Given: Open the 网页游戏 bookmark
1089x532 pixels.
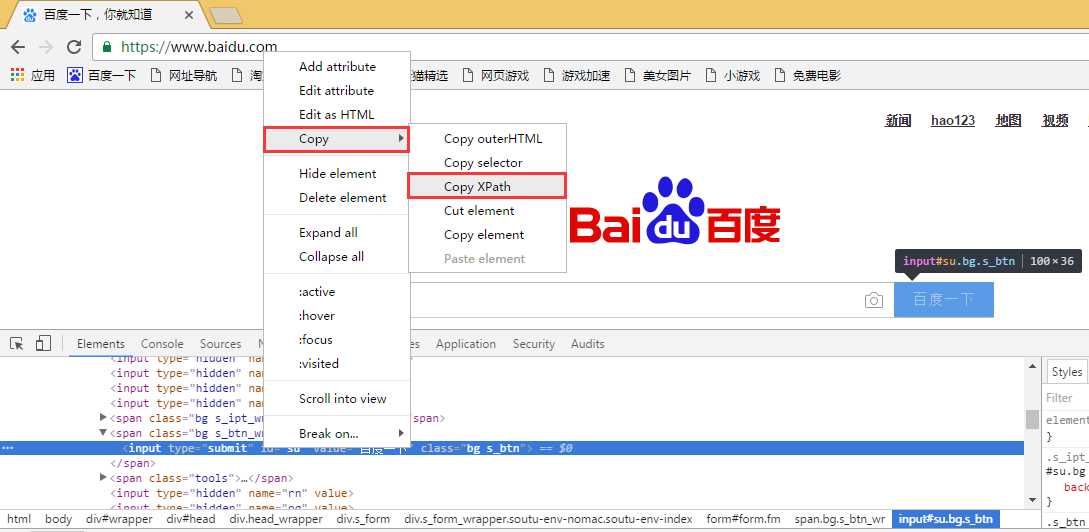Looking at the screenshot, I should pos(495,75).
